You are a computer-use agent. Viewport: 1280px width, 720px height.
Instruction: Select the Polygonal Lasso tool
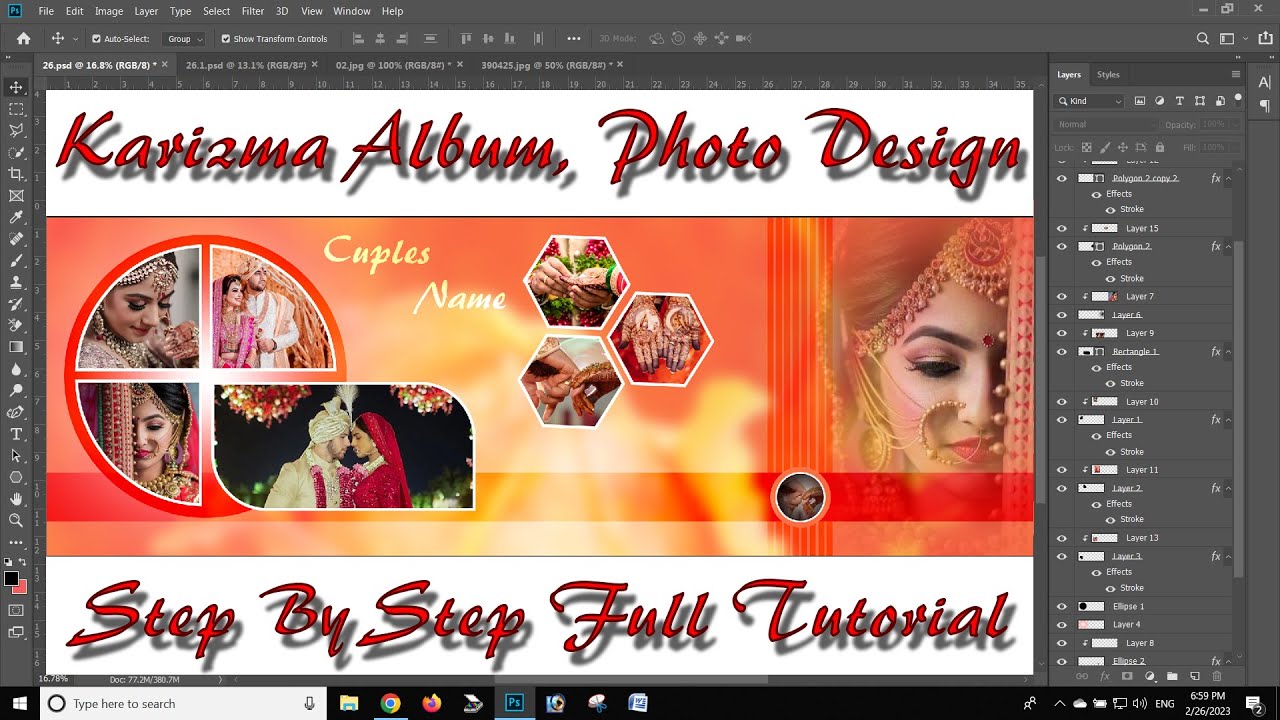pyautogui.click(x=16, y=131)
